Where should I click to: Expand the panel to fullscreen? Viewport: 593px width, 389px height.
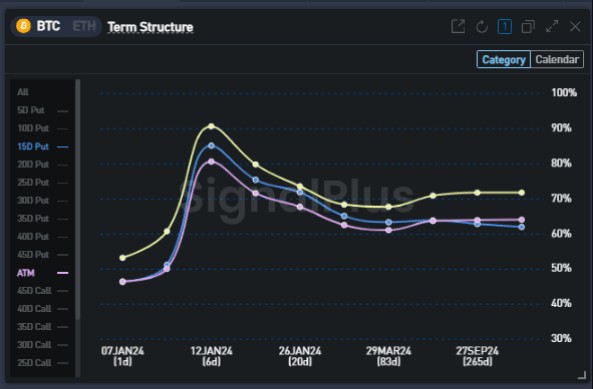pos(552,26)
